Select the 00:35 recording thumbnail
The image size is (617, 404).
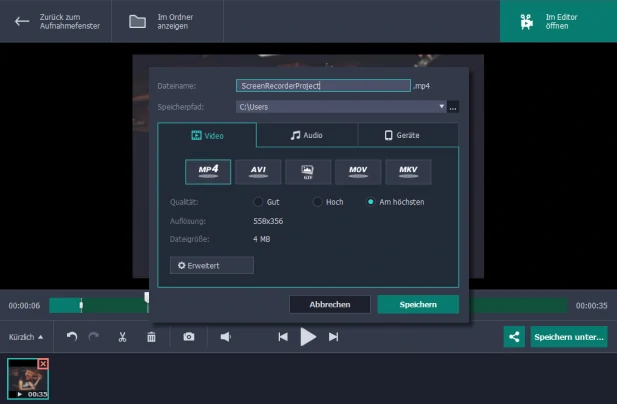pos(28,378)
